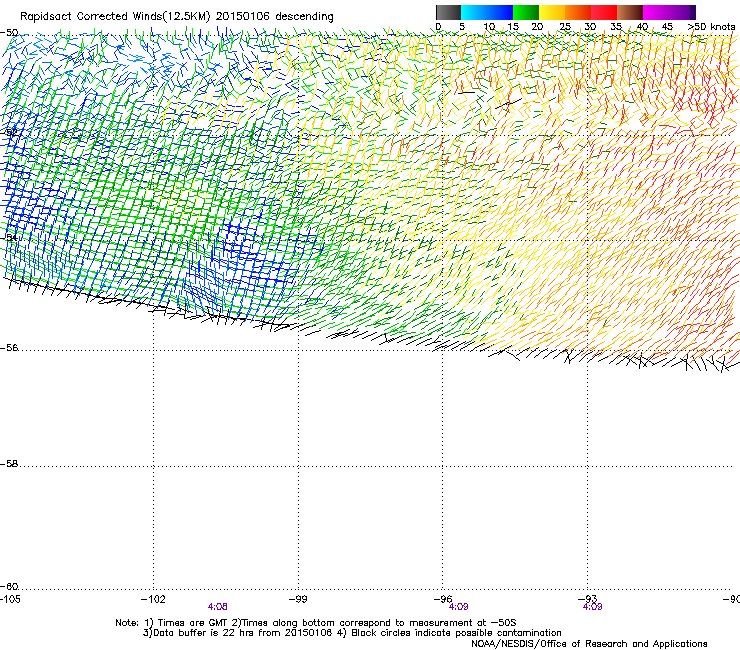
Task: Click the -54 latitude axis label
Action: click(x=9, y=237)
